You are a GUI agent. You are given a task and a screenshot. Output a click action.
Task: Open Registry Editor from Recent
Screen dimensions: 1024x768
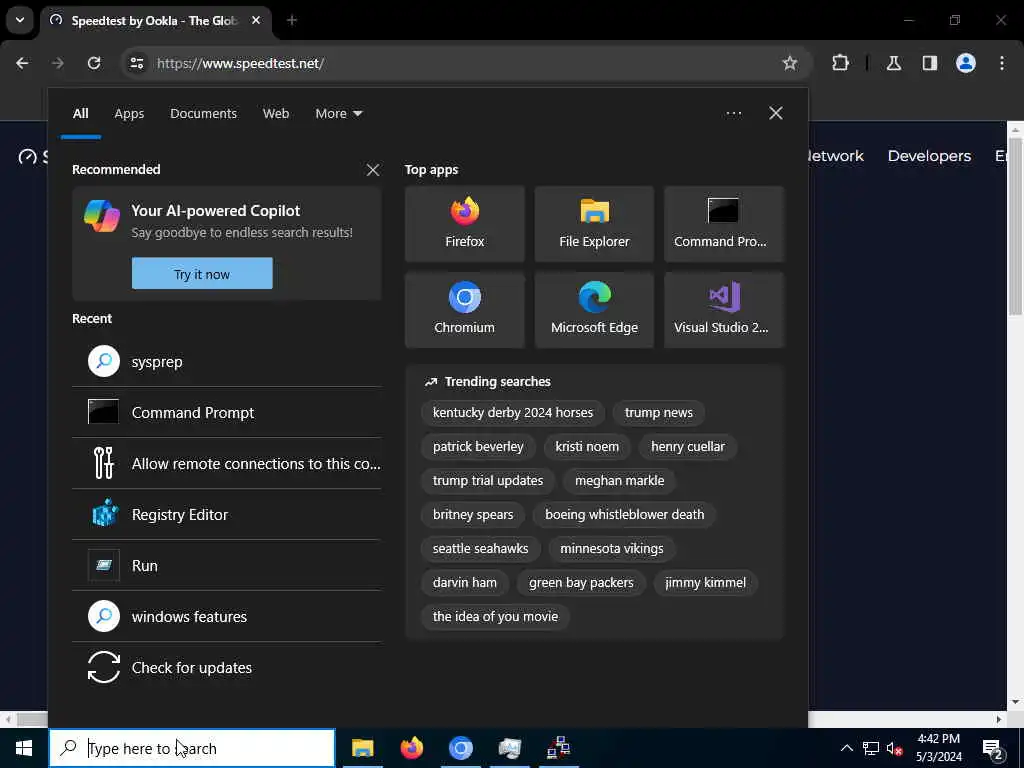(227, 515)
